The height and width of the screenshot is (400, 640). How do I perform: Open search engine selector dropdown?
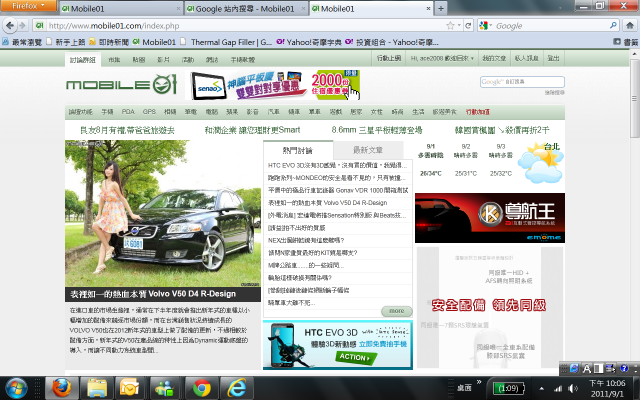[x=486, y=25]
